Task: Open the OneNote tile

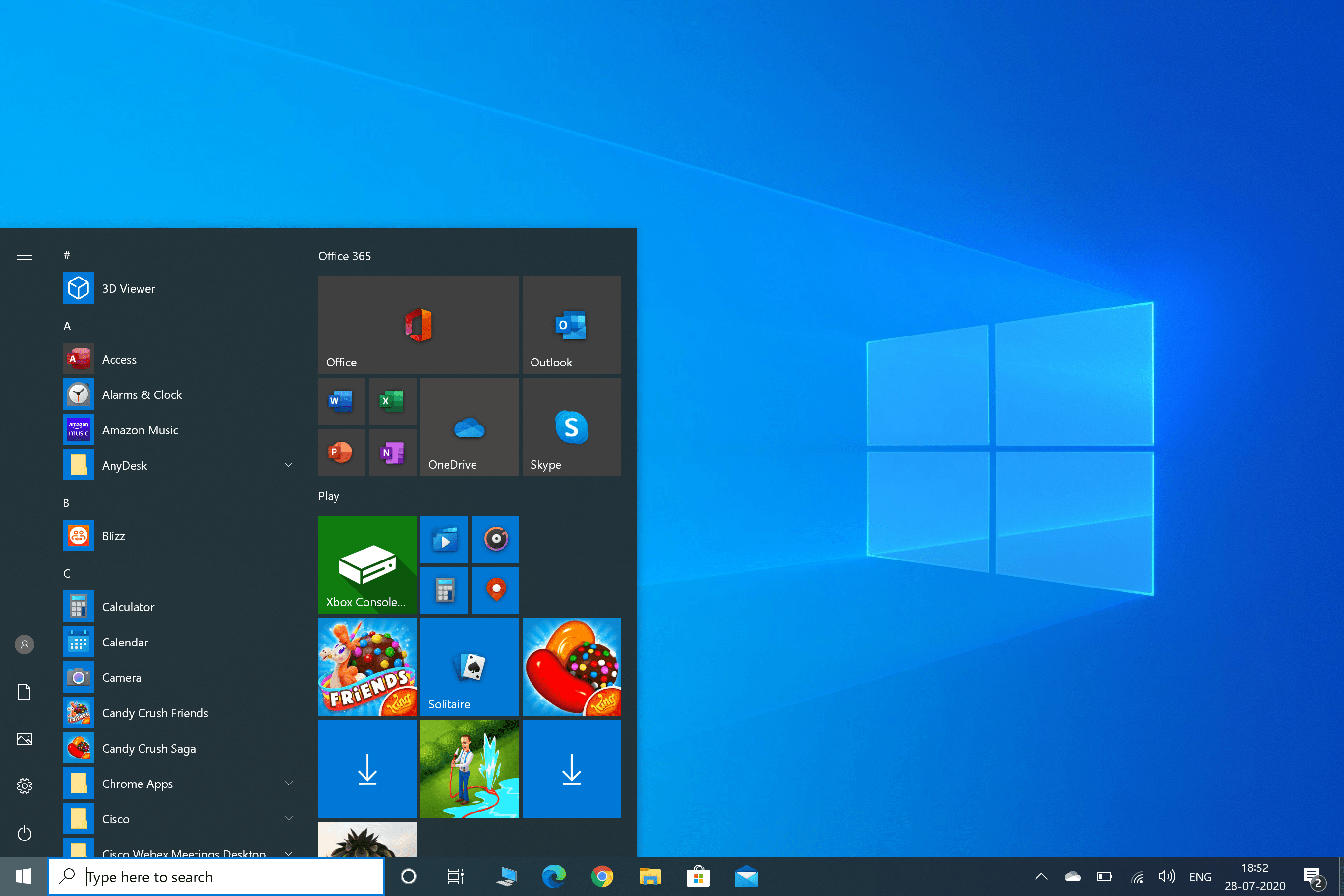Action: [392, 452]
